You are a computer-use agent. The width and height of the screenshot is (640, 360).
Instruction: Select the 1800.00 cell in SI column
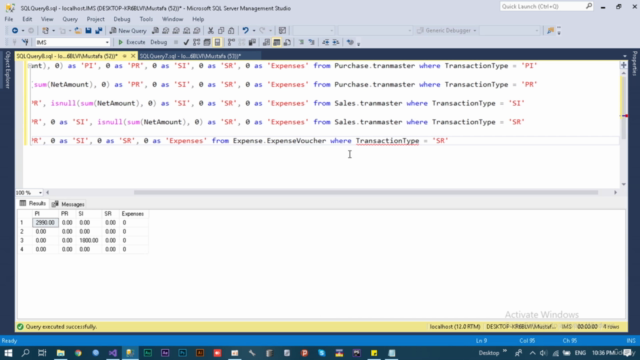click(x=88, y=240)
